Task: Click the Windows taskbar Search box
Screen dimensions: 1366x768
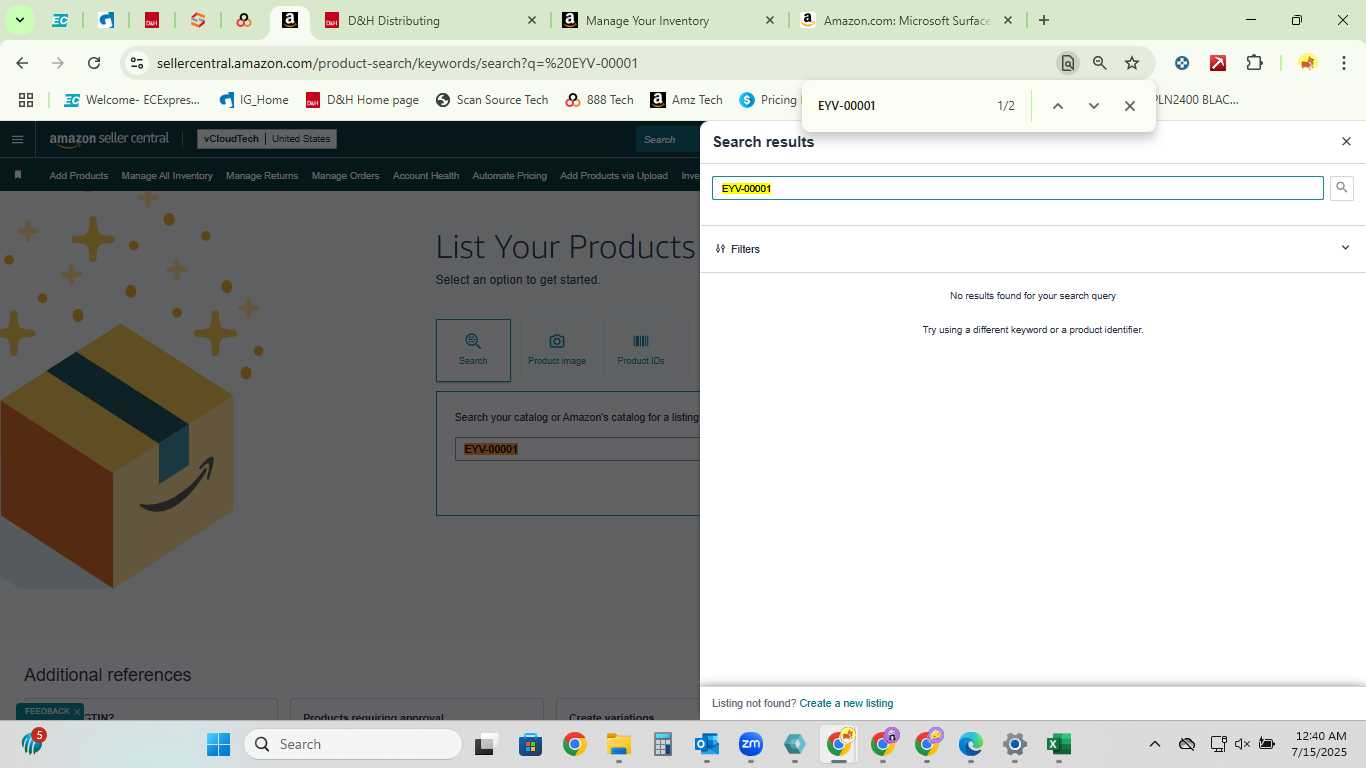Action: [x=353, y=744]
